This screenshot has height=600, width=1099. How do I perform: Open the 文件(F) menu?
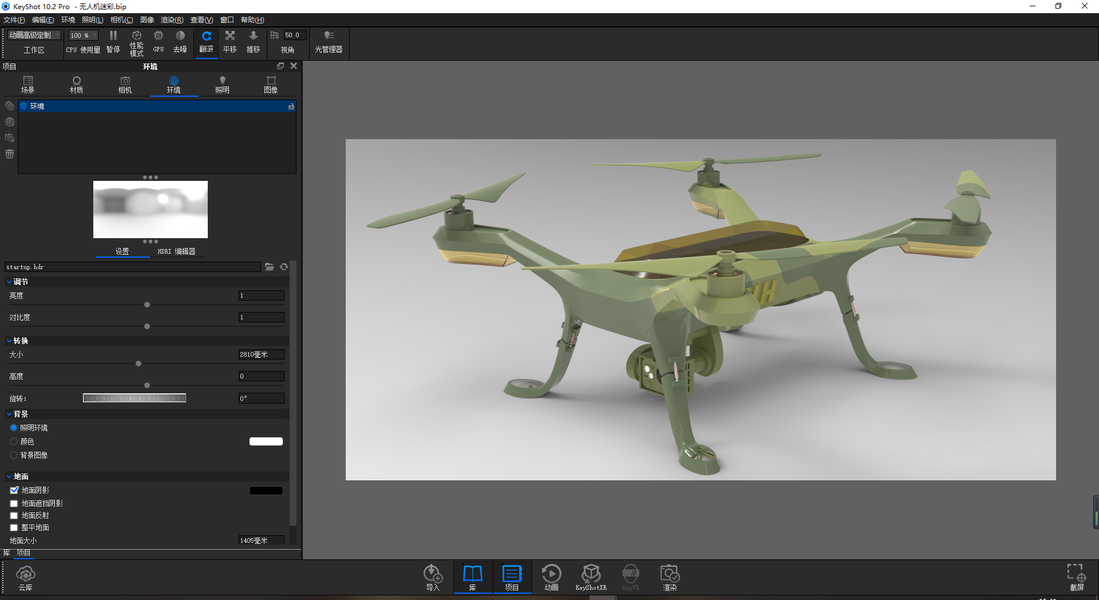(14, 20)
